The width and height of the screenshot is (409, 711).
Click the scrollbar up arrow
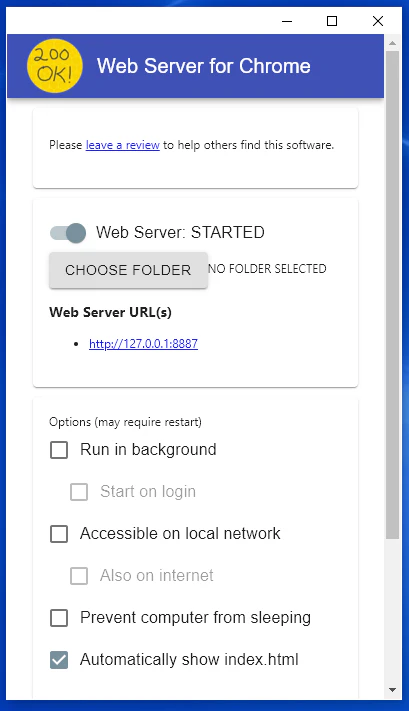click(393, 43)
